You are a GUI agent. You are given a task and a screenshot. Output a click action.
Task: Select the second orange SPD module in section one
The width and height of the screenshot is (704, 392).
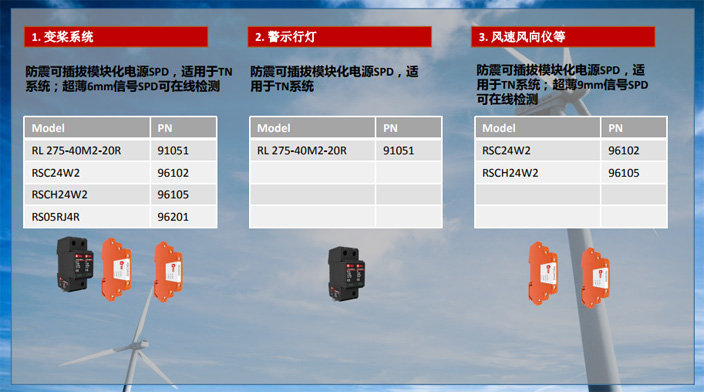(168, 272)
